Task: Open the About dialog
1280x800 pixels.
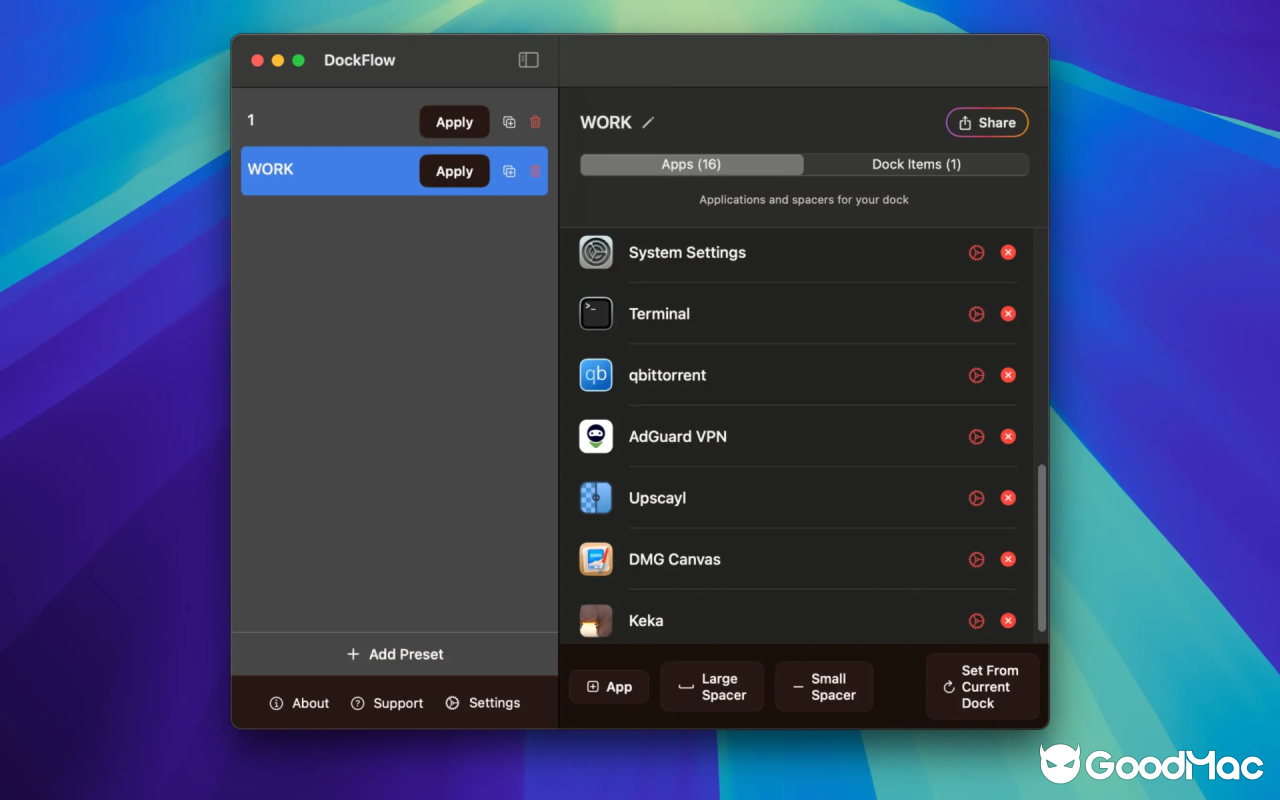Action: (x=298, y=703)
